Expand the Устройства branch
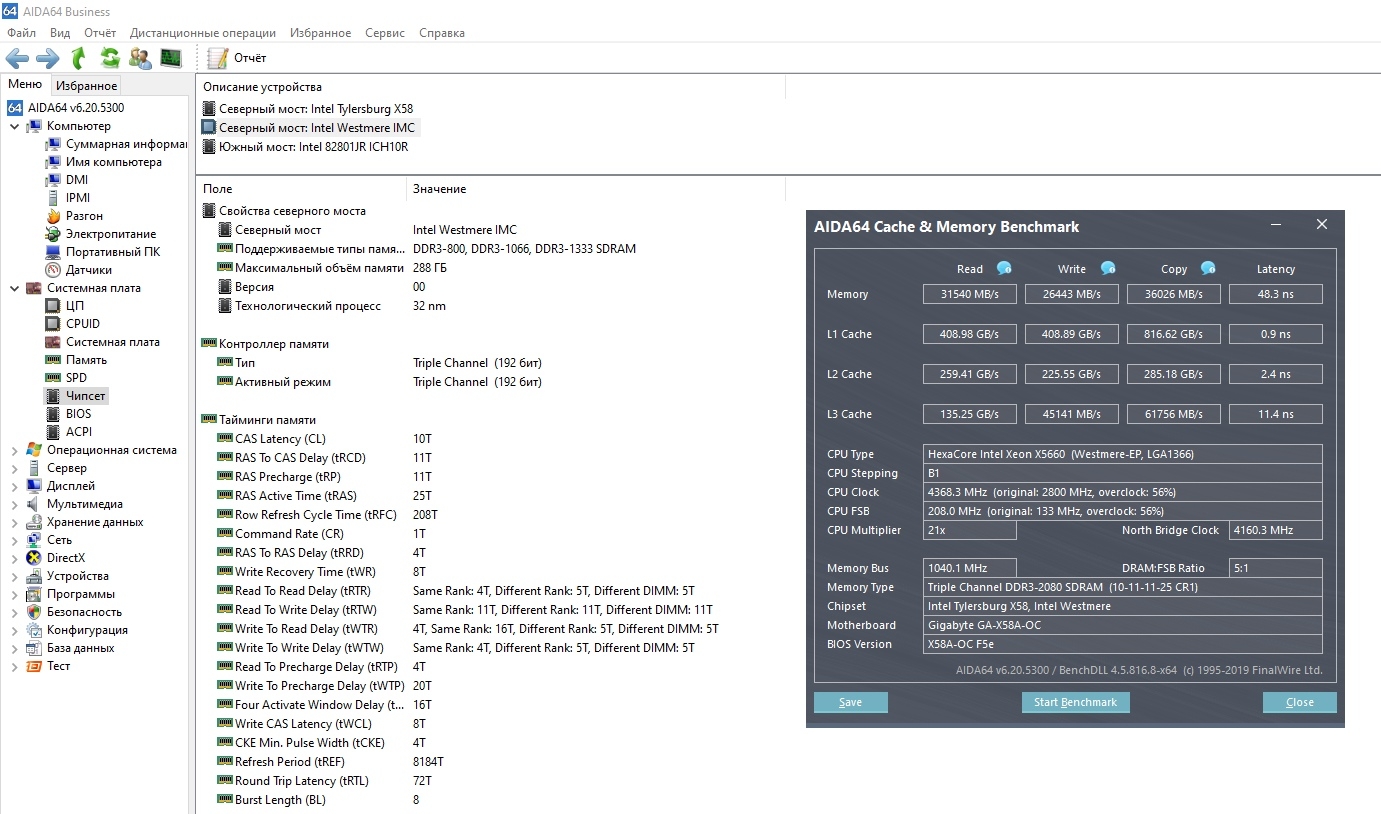The width and height of the screenshot is (1381, 814). pyautogui.click(x=14, y=576)
